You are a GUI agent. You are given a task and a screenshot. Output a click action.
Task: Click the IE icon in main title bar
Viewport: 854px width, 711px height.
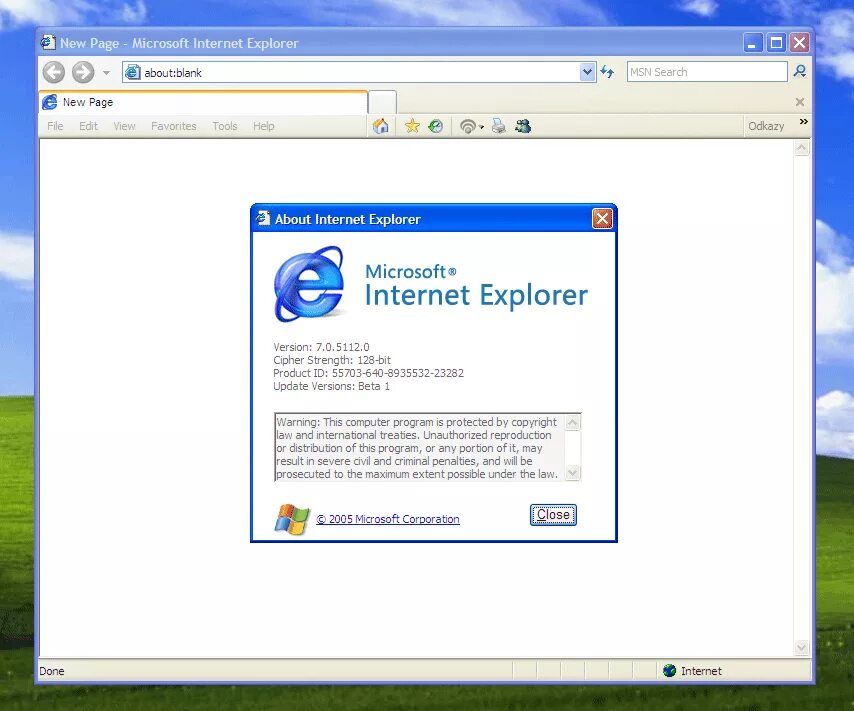[x=48, y=42]
